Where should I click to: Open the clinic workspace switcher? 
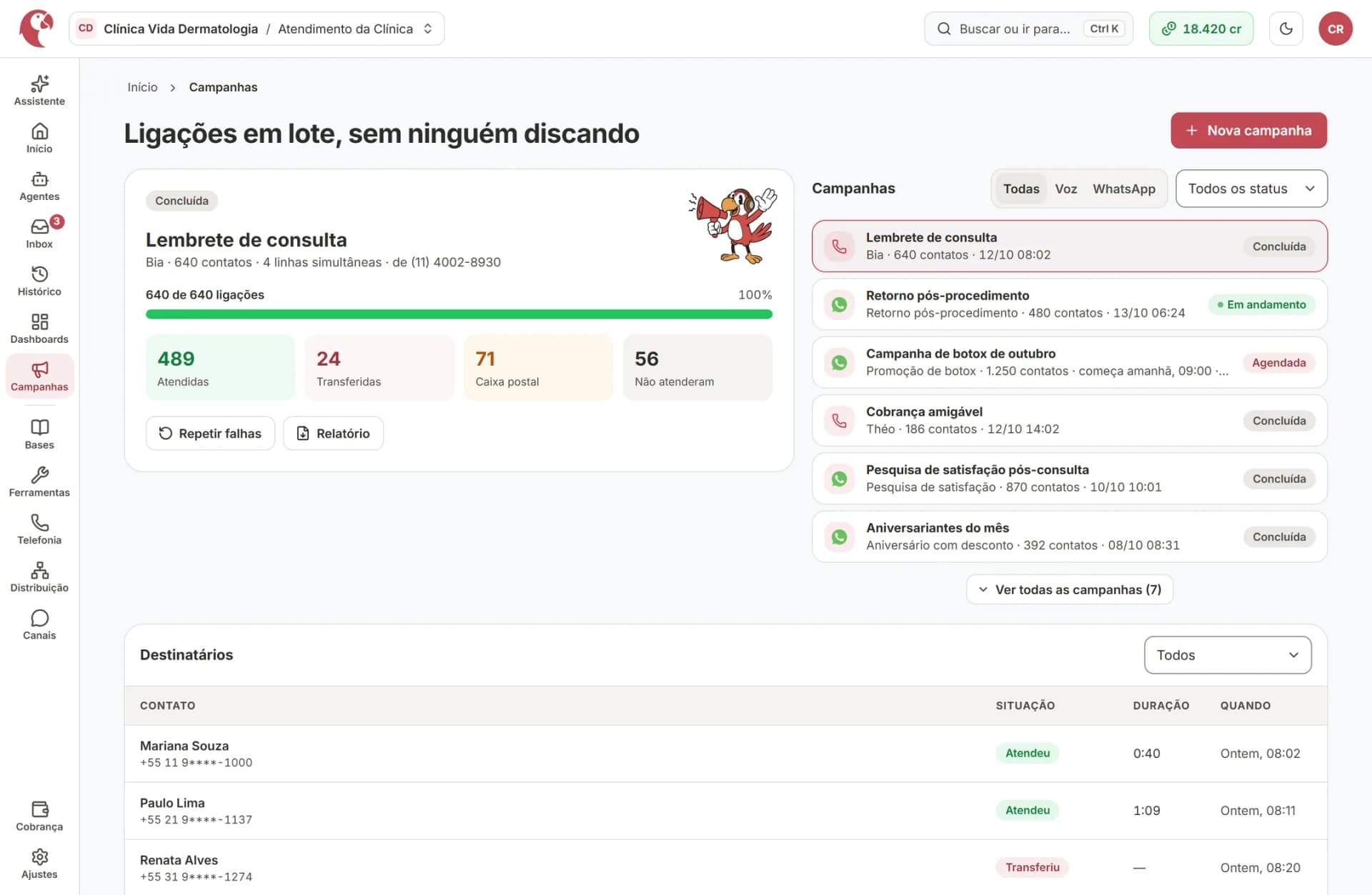pyautogui.click(x=257, y=29)
